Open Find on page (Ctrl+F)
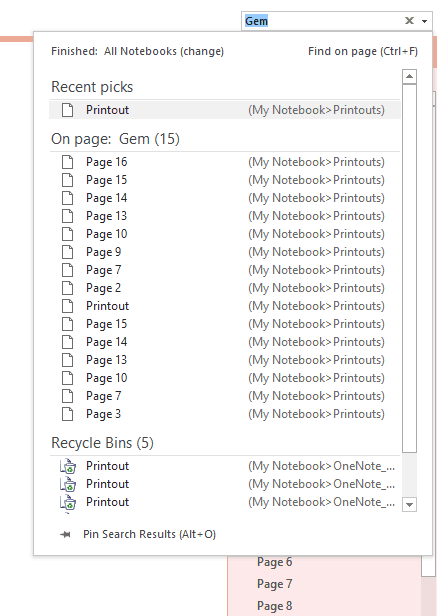437x616 pixels. coord(363,51)
